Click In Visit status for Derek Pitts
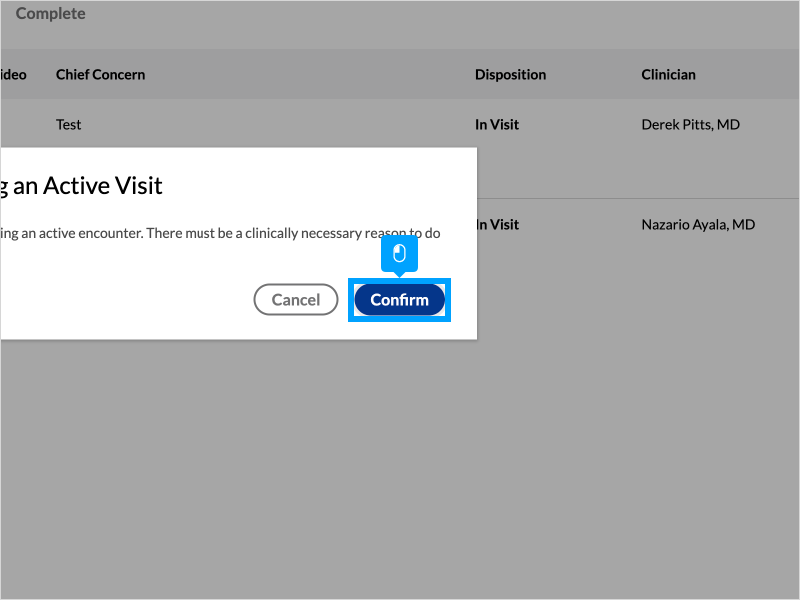This screenshot has width=800, height=600. 497,125
